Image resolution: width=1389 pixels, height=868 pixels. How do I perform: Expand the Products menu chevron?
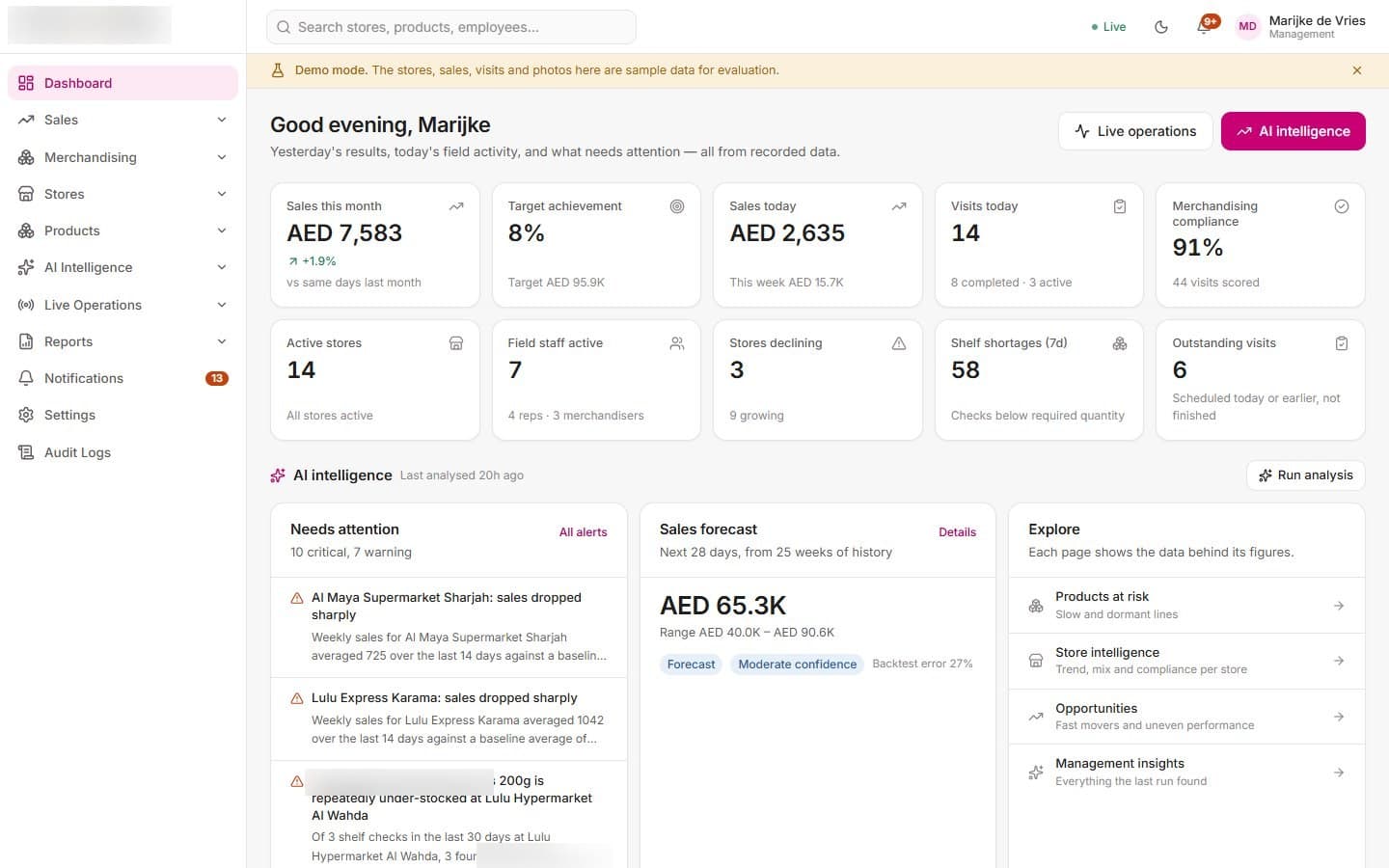coord(222,231)
